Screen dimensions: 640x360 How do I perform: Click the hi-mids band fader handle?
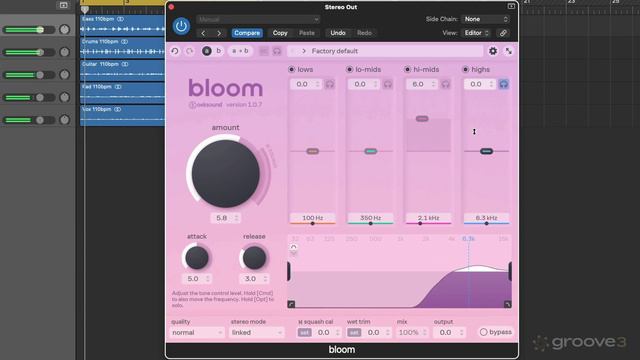422,119
